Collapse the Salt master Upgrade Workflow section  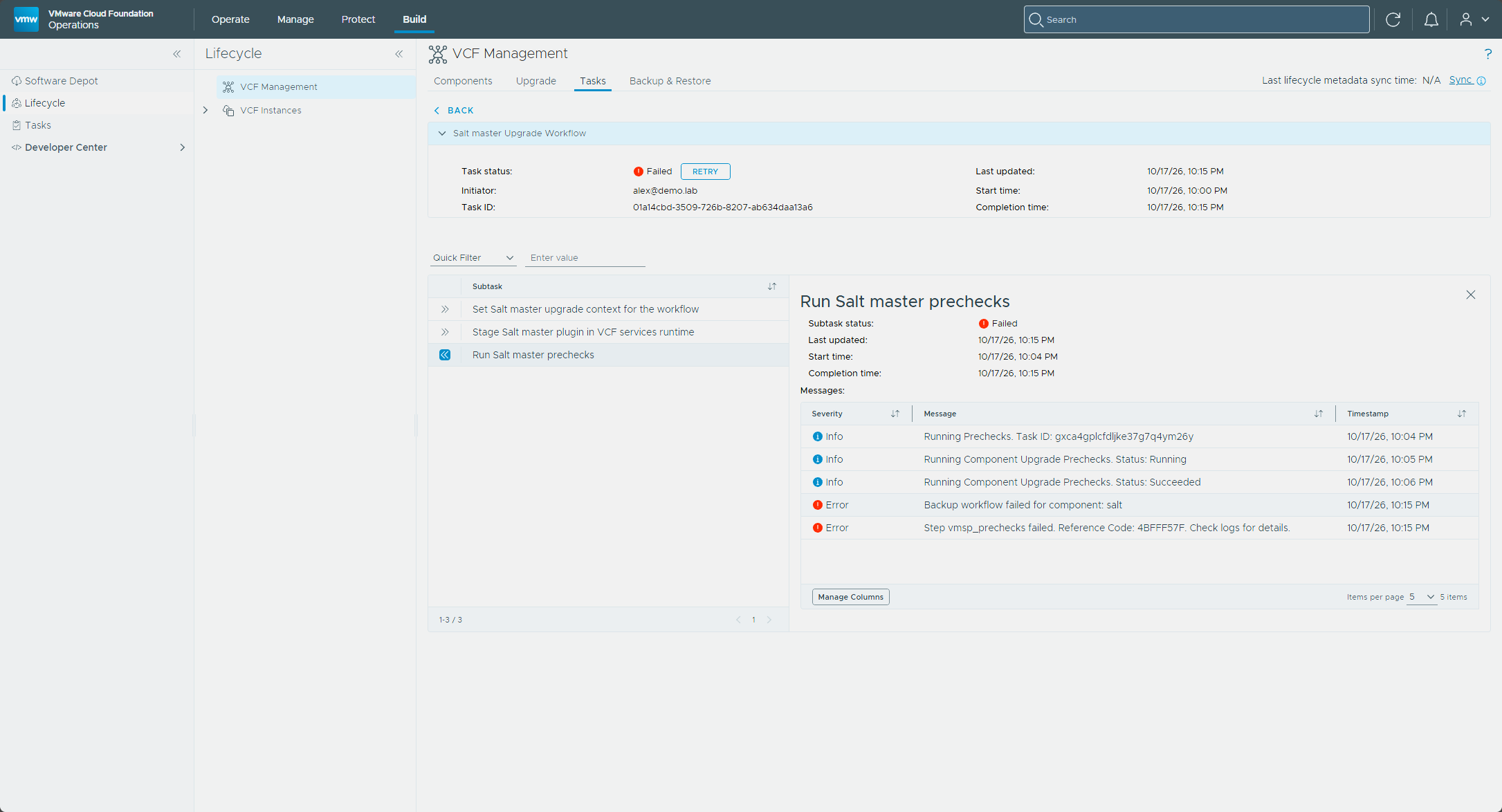pyautogui.click(x=442, y=133)
